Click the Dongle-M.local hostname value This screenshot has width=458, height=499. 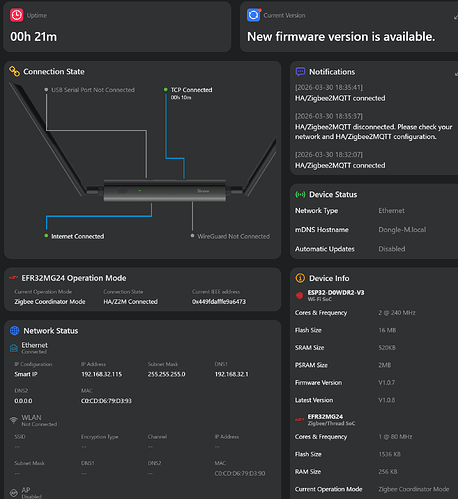[x=402, y=229]
